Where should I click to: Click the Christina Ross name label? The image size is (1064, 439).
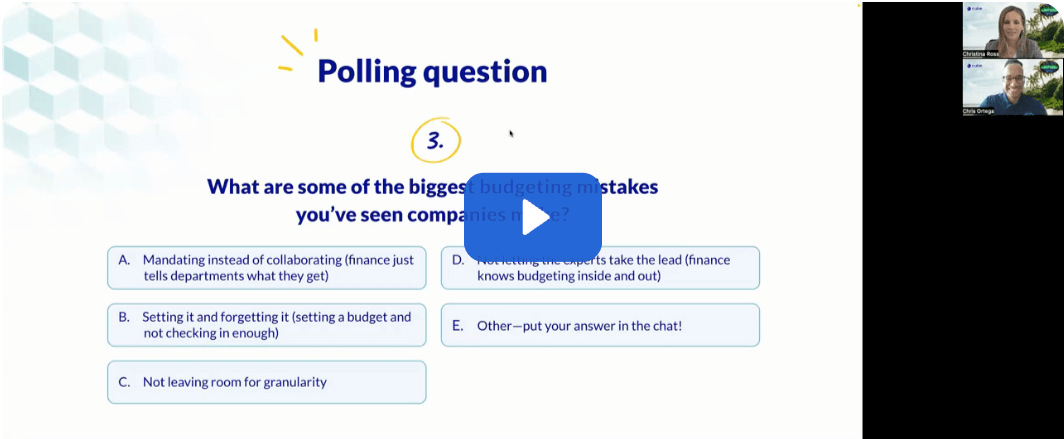point(981,53)
